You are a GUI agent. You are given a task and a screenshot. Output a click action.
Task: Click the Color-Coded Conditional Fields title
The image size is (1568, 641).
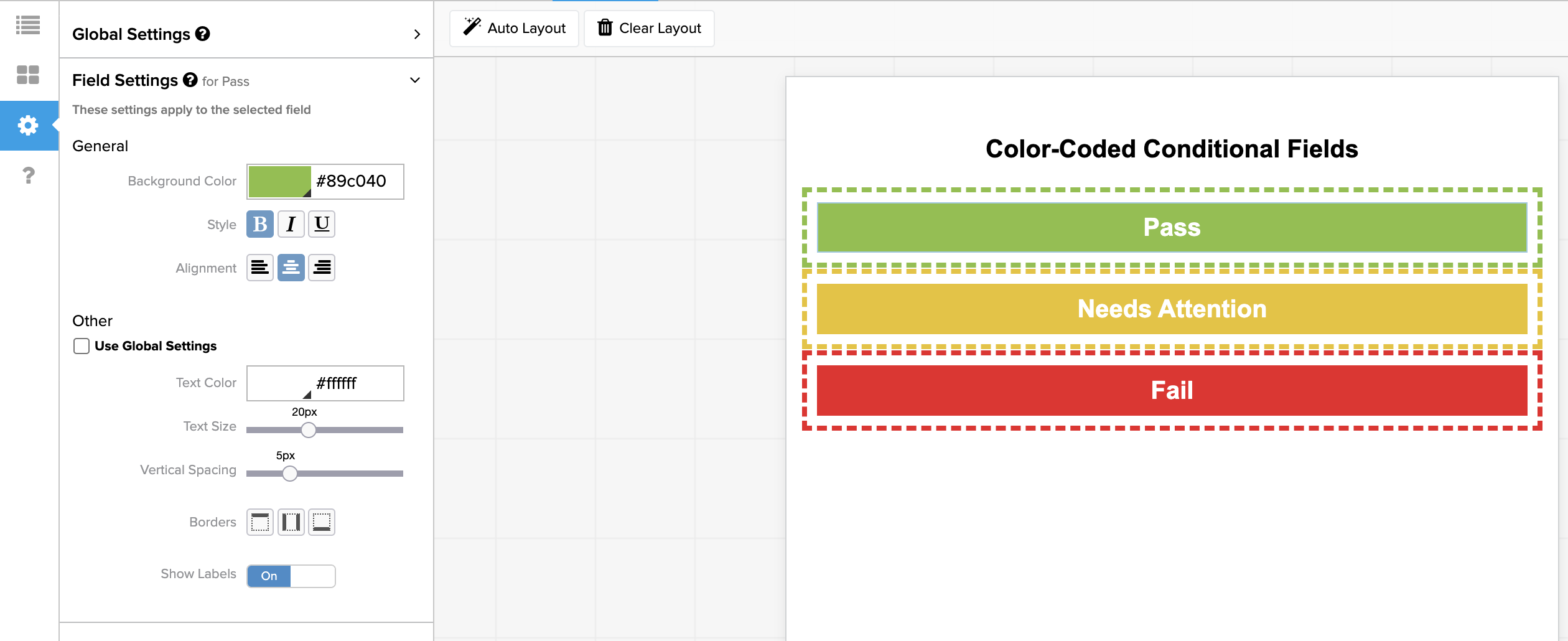pyautogui.click(x=1172, y=149)
